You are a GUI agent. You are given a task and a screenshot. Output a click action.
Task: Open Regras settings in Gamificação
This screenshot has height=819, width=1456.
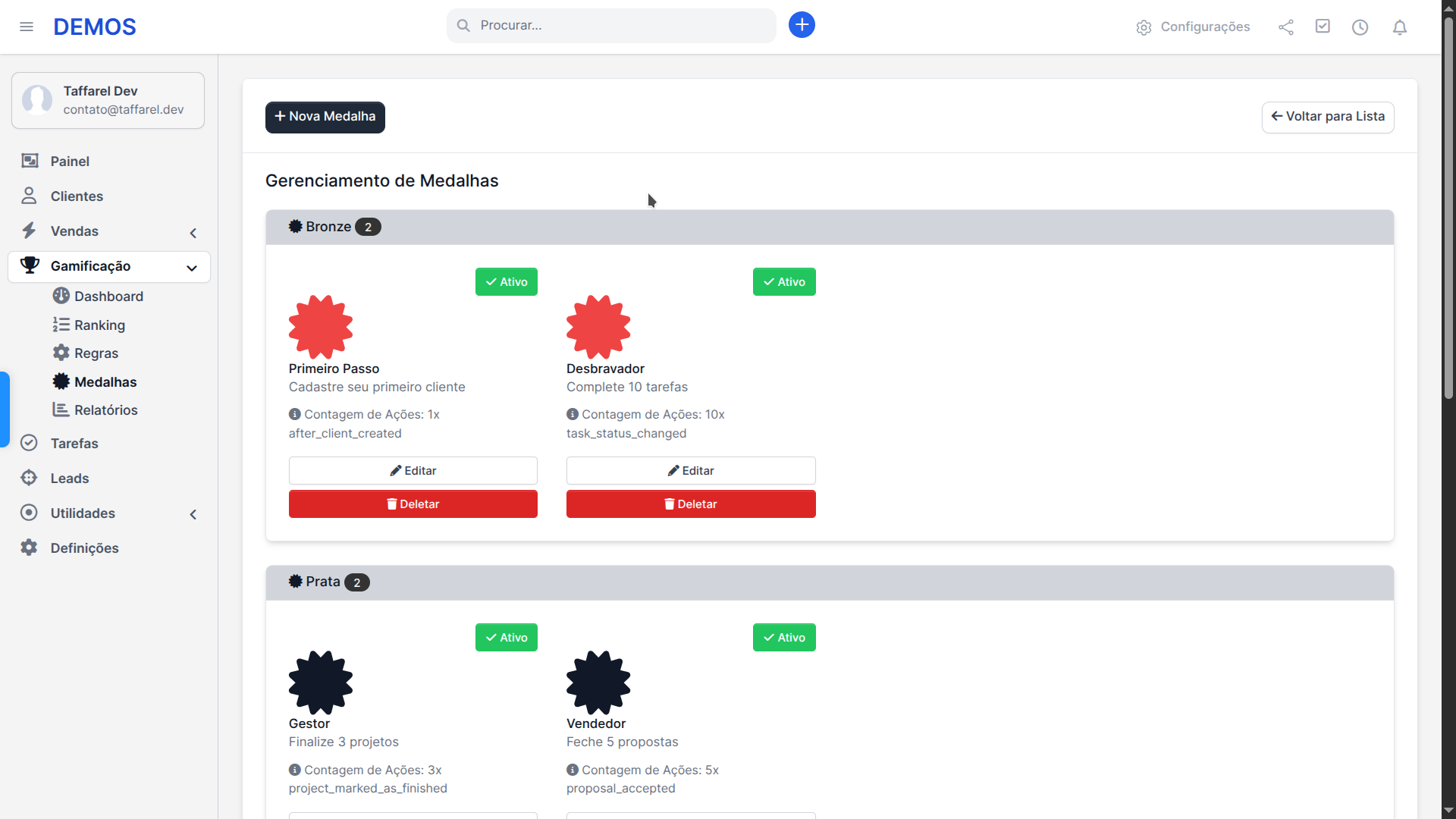click(96, 353)
